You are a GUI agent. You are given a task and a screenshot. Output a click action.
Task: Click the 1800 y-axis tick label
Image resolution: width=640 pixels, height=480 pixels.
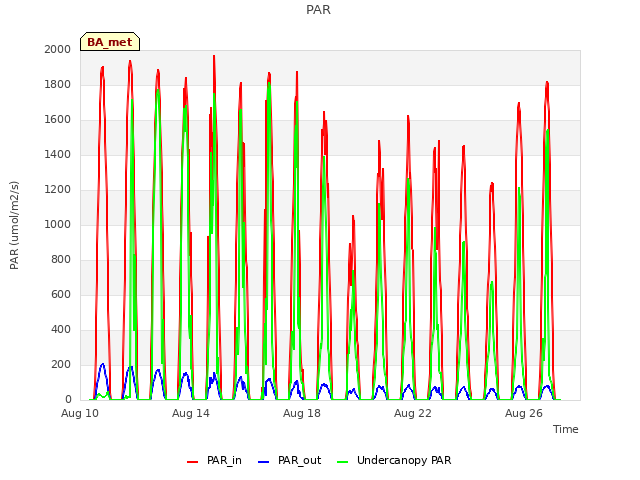pyautogui.click(x=58, y=84)
